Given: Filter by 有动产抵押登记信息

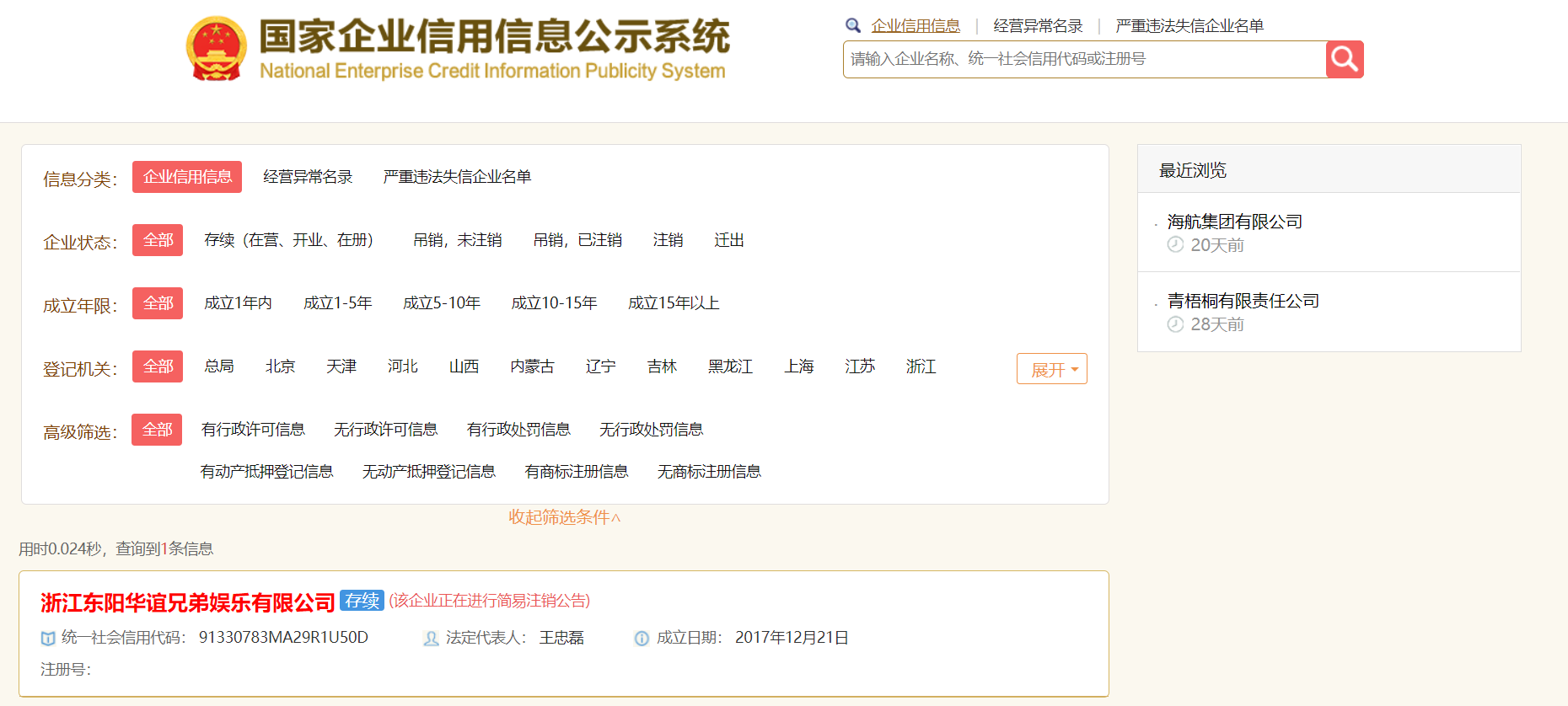Looking at the screenshot, I should 266,472.
